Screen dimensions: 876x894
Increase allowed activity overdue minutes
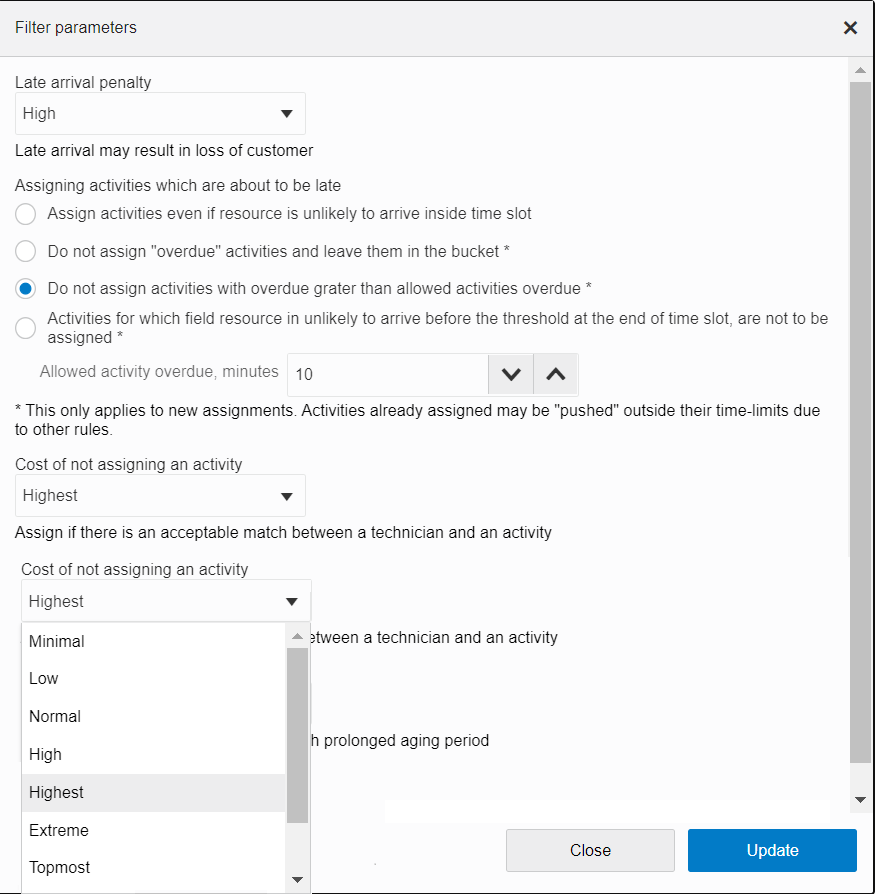[x=556, y=375]
